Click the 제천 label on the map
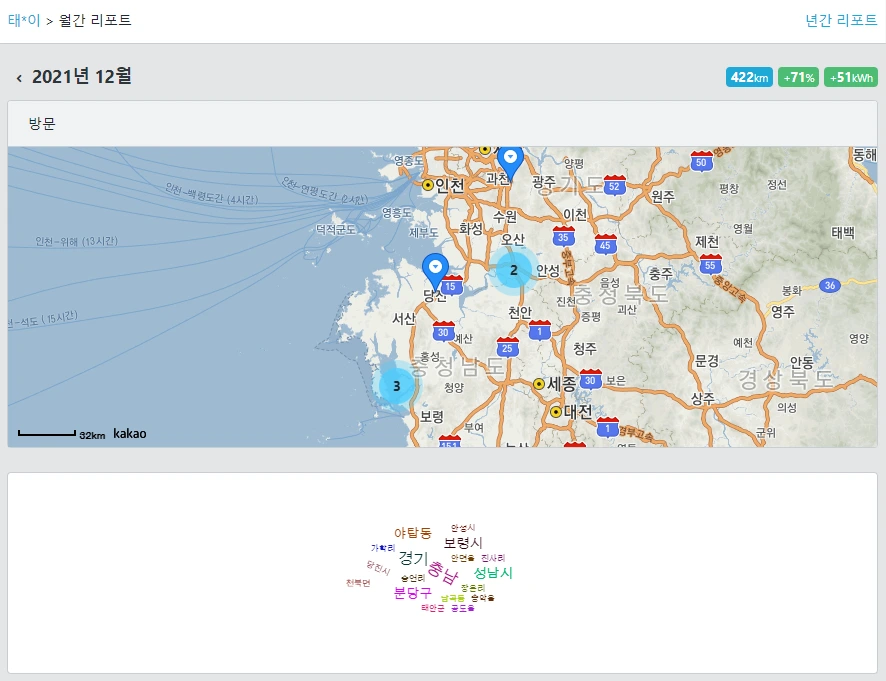This screenshot has height=681, width=886. [x=707, y=242]
